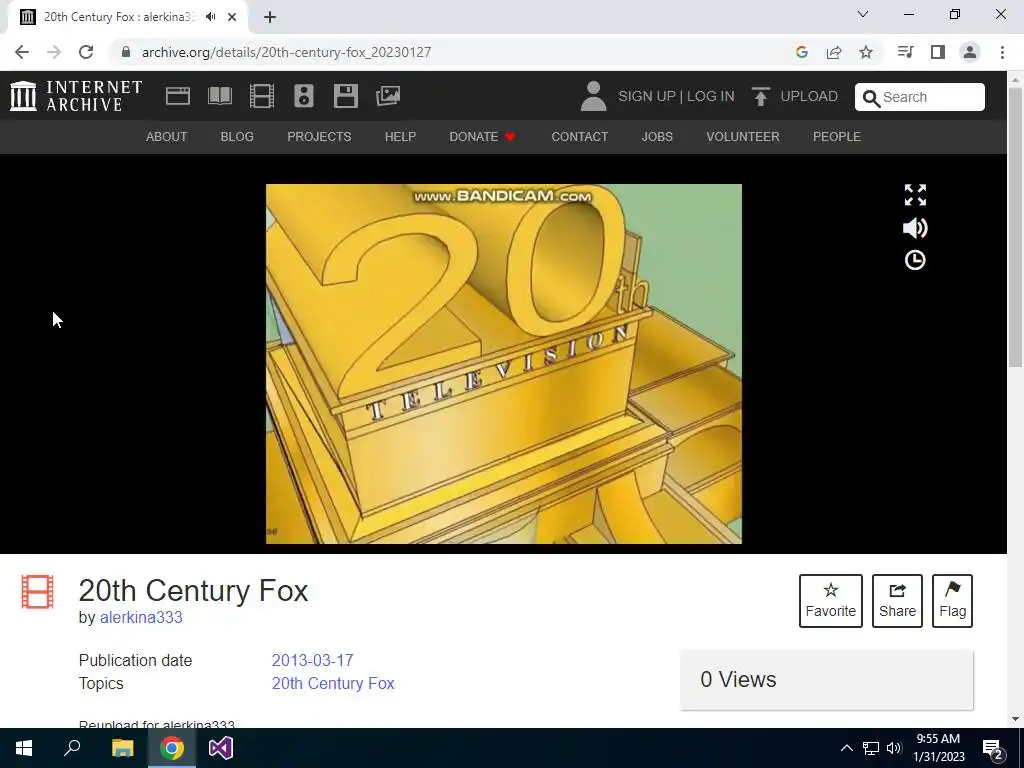Click the system tray network icon
This screenshot has width=1024, height=768.
[x=871, y=748]
